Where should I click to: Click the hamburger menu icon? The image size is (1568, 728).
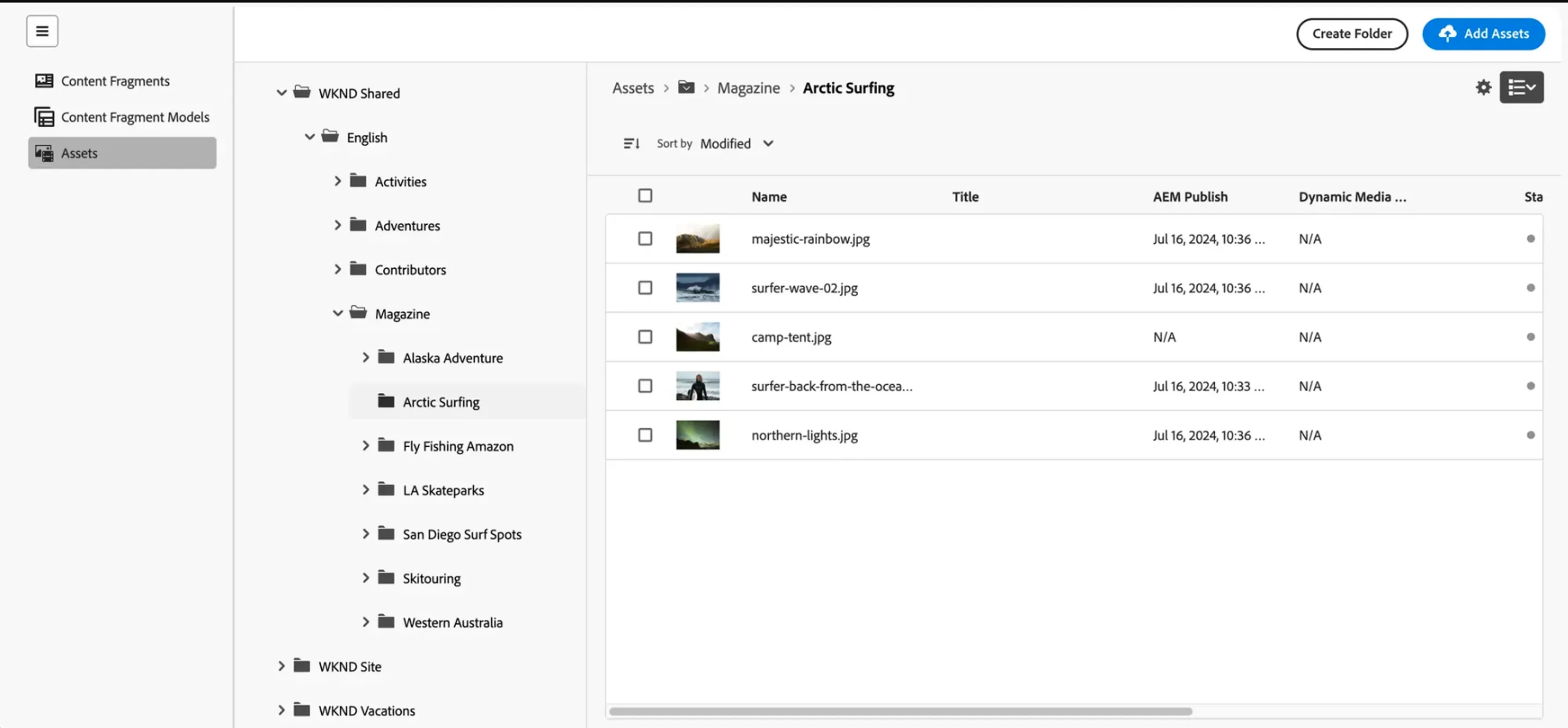click(42, 31)
